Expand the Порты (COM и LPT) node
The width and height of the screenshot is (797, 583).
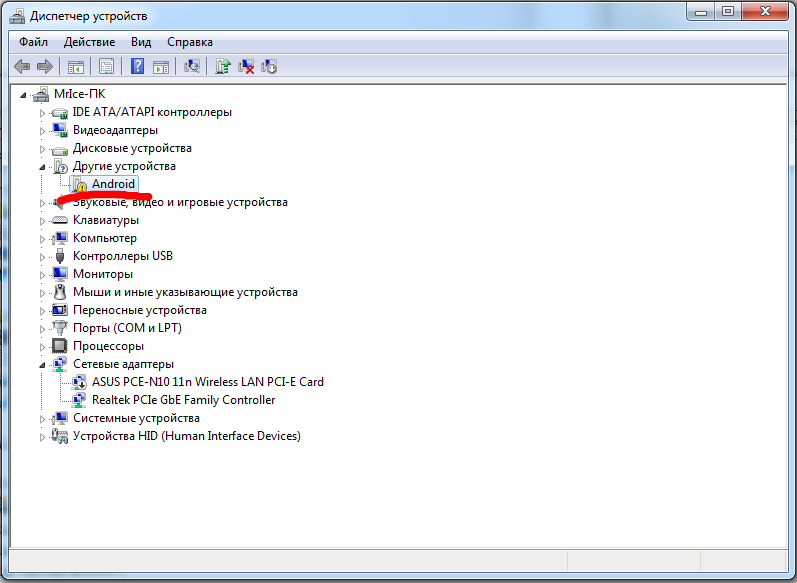click(x=42, y=329)
